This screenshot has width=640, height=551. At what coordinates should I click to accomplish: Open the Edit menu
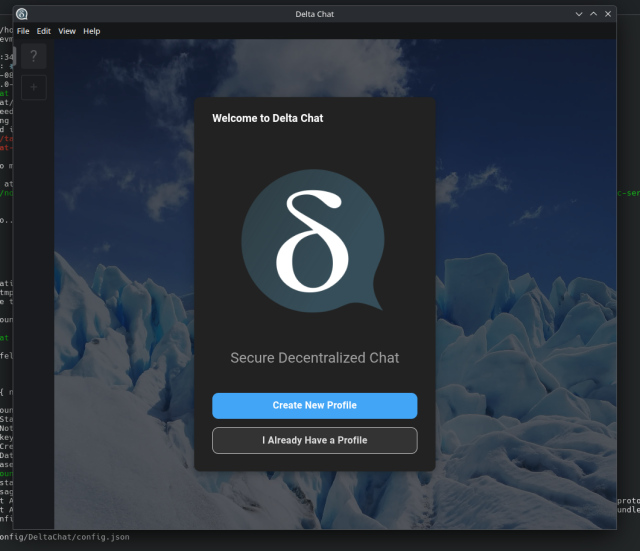coord(44,31)
